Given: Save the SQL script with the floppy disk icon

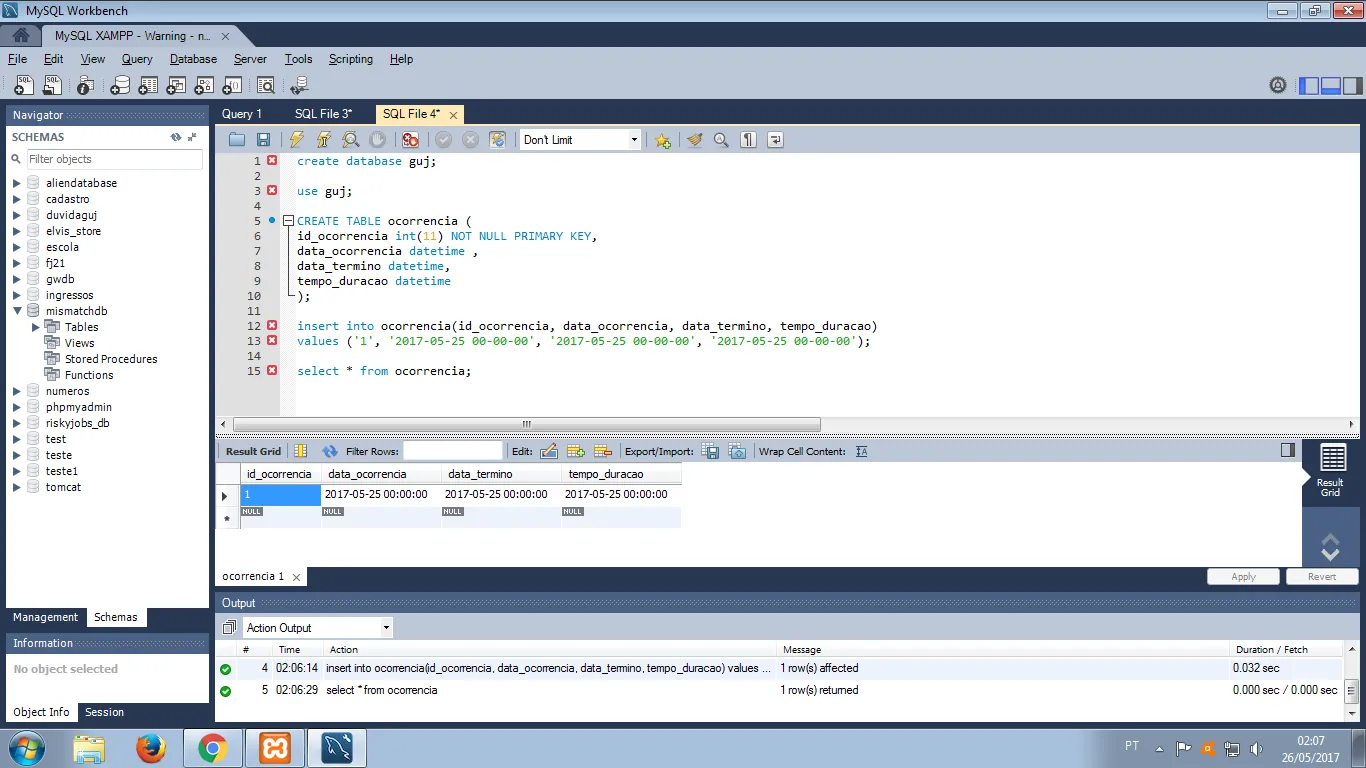Looking at the screenshot, I should (263, 140).
